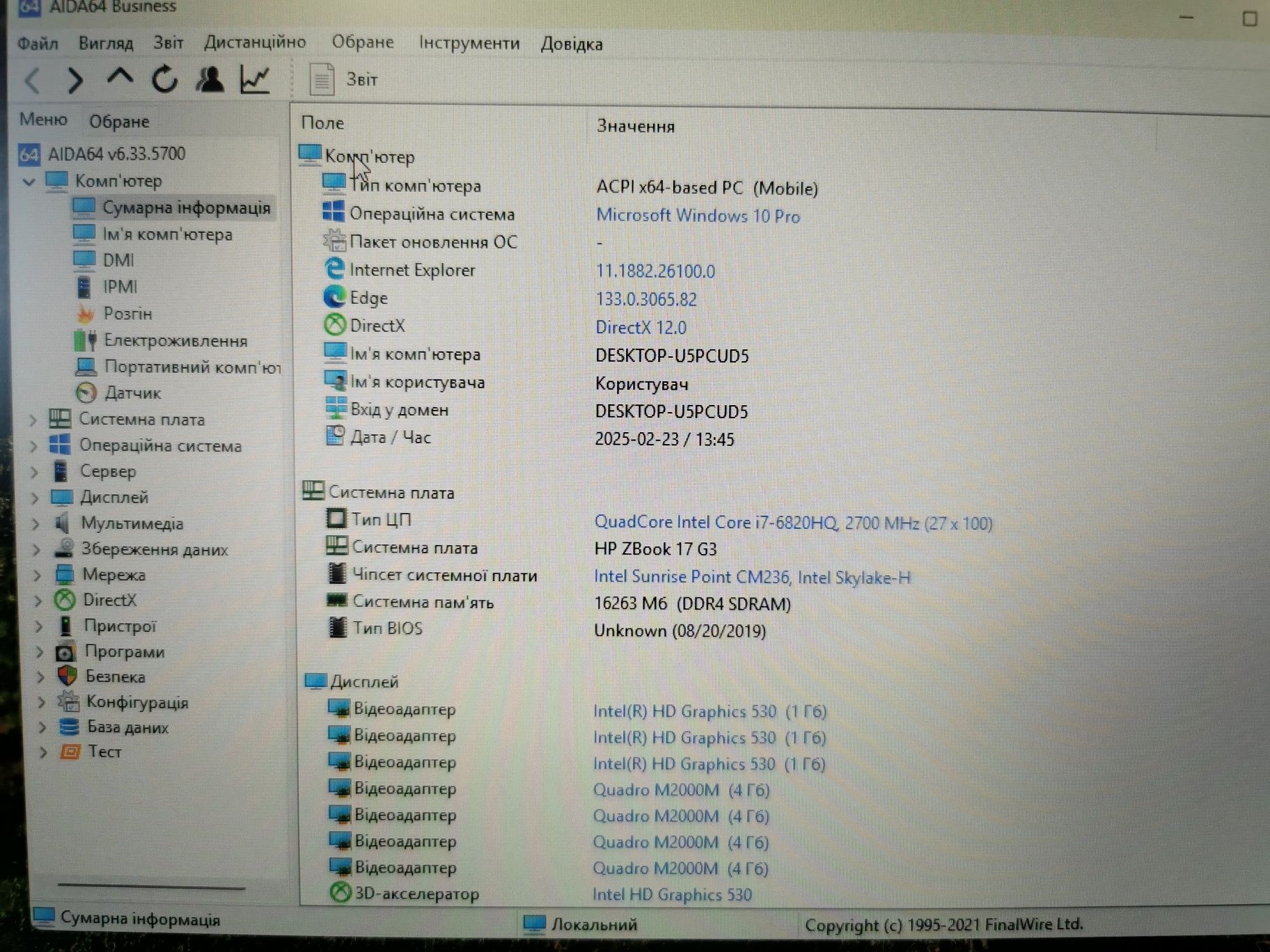Open the DirectX 12.0 link
Screen dimensions: 1270x952
point(641,327)
